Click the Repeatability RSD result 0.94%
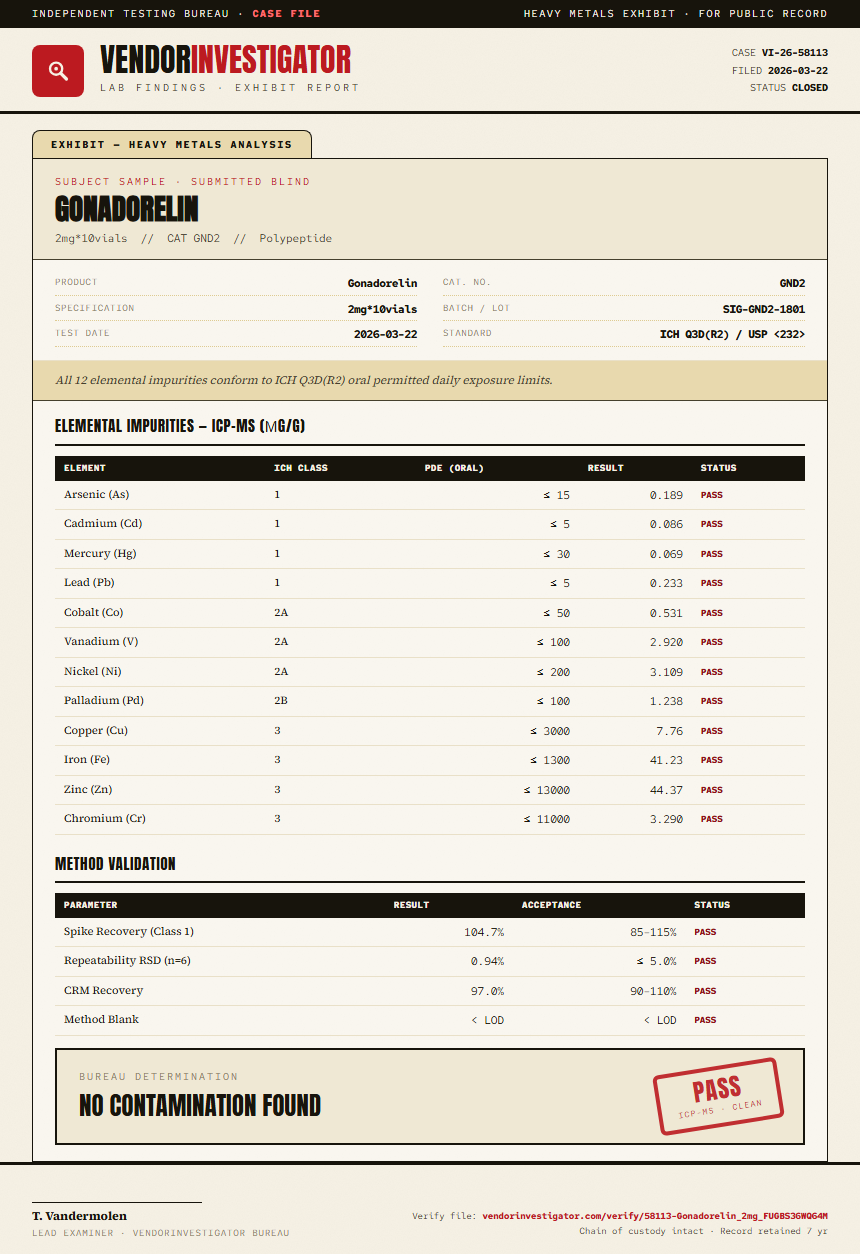 point(487,961)
